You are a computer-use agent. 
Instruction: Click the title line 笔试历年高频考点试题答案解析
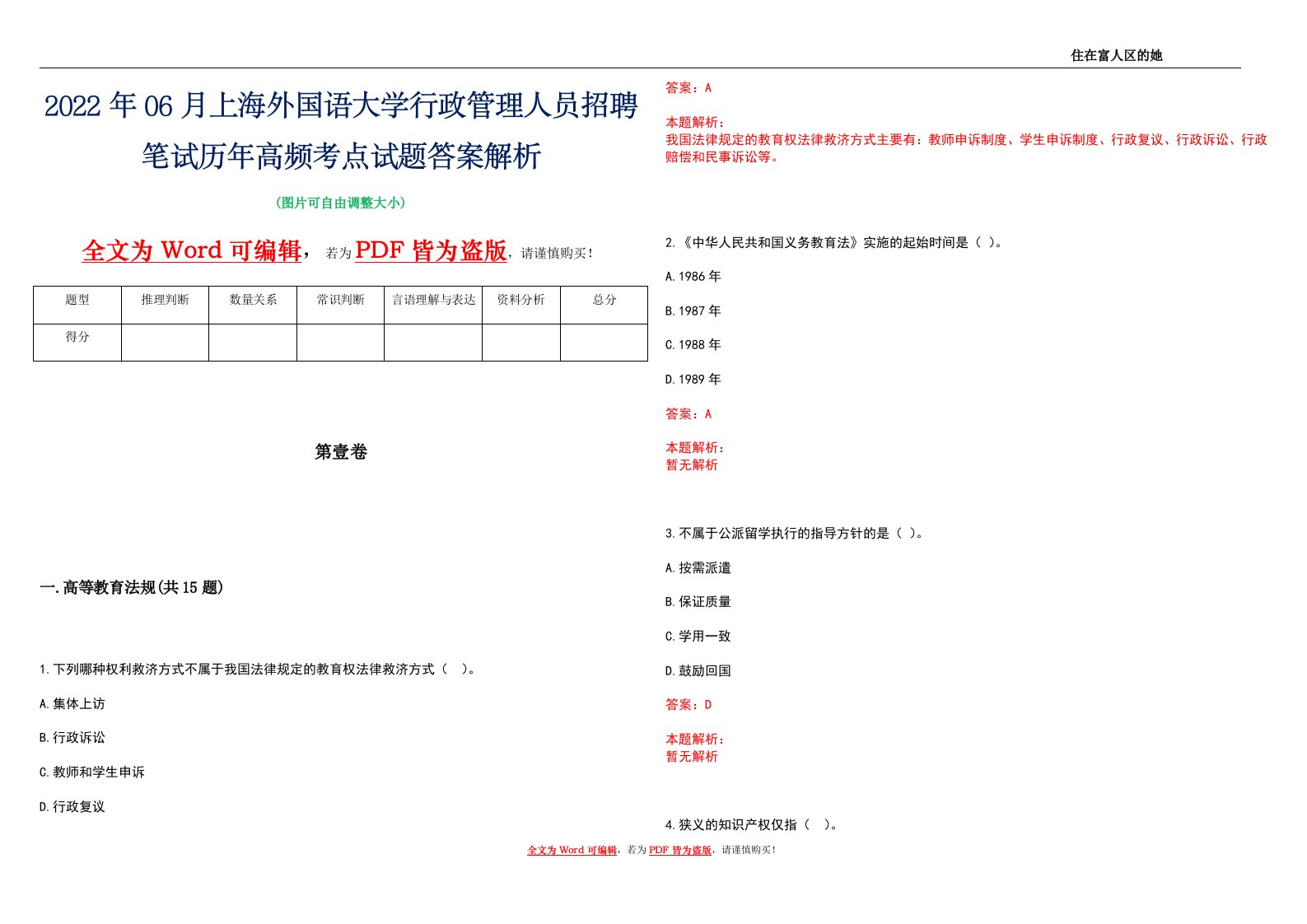tap(341, 156)
